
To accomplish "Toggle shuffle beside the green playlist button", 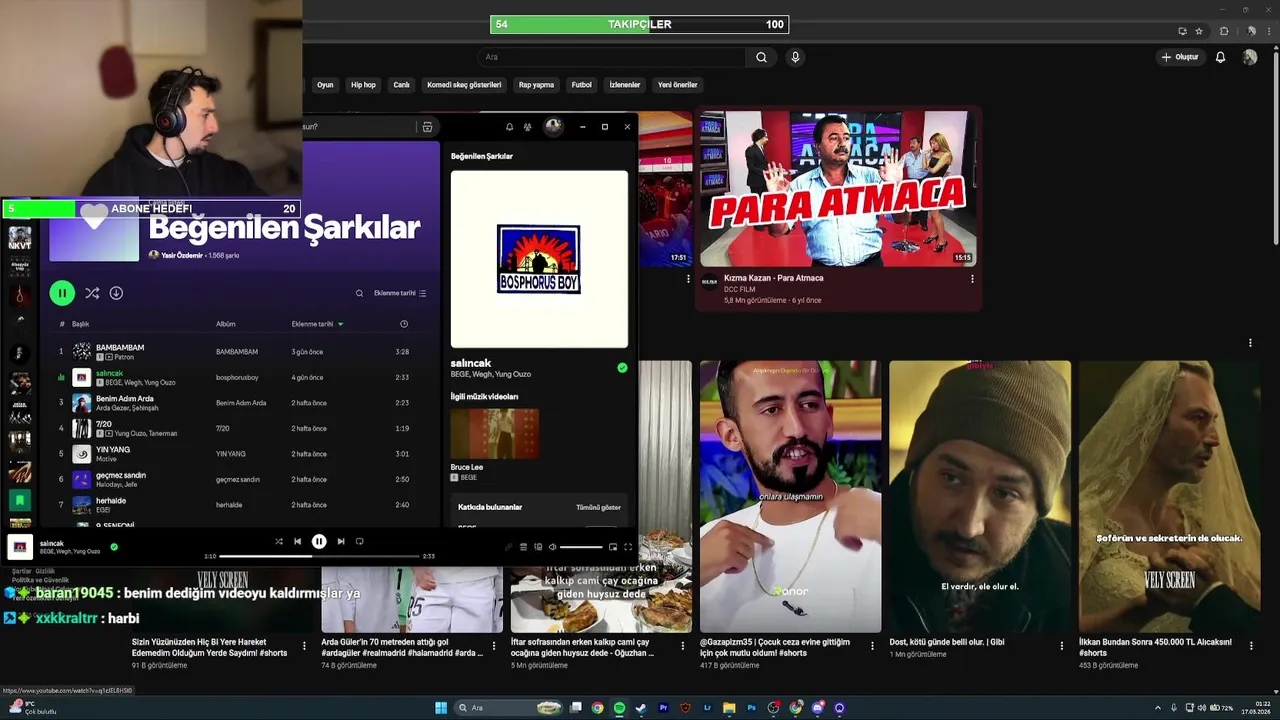I will tap(92, 293).
